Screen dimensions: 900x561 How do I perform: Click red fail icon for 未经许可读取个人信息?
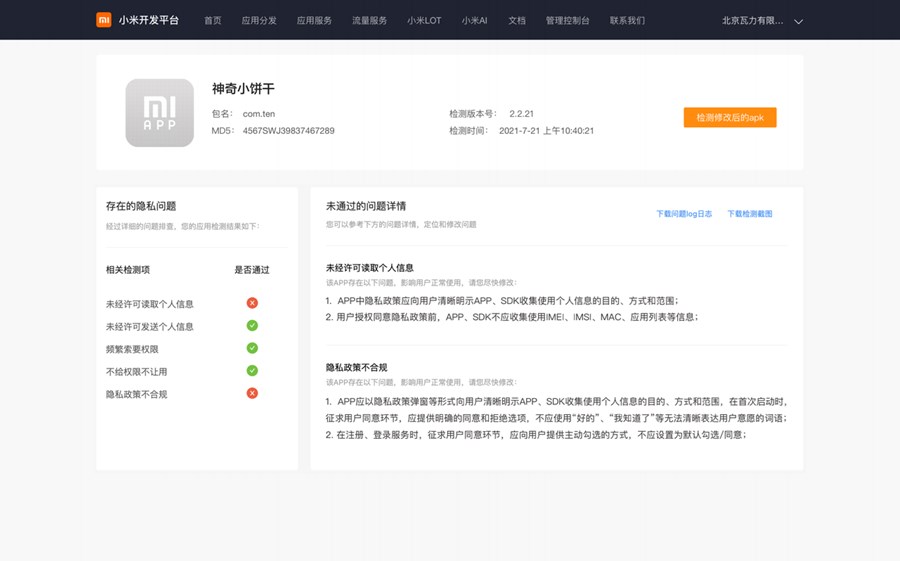coord(252,303)
